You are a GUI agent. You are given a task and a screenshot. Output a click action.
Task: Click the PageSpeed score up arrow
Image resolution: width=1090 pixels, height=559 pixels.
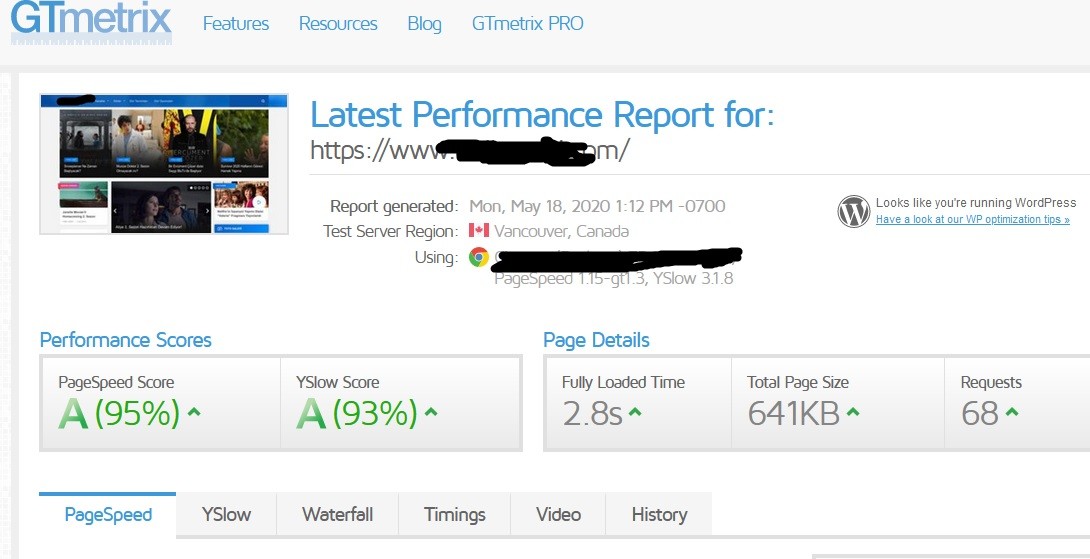(194, 412)
